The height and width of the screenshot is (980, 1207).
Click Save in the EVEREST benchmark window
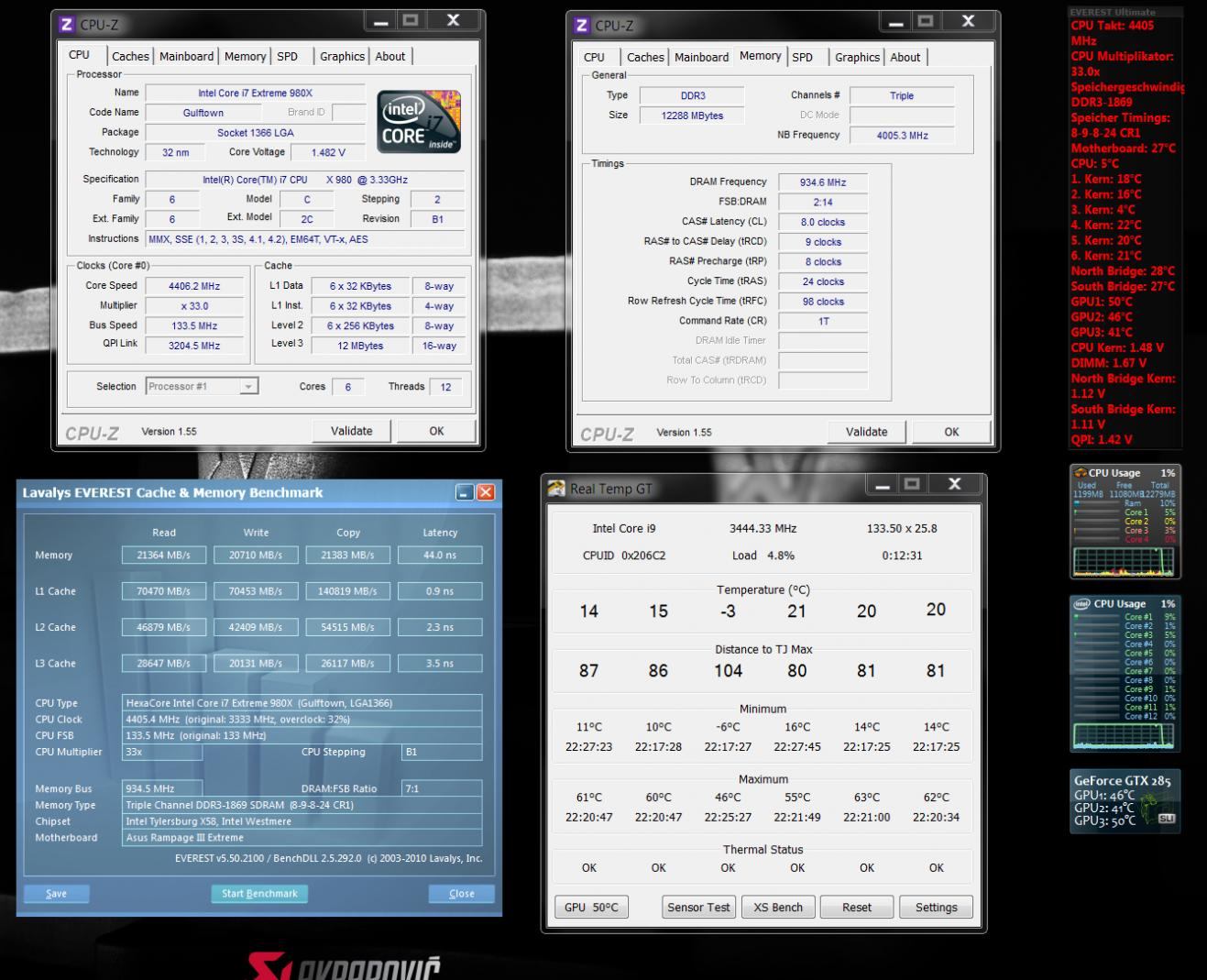tap(57, 894)
